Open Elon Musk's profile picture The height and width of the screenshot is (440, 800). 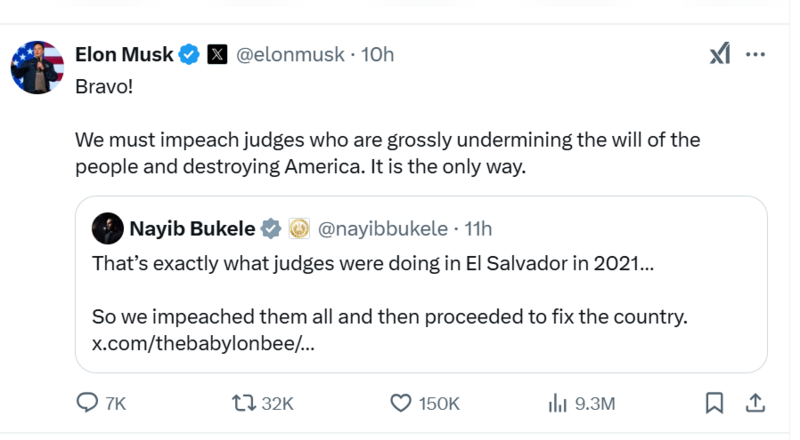[37, 68]
